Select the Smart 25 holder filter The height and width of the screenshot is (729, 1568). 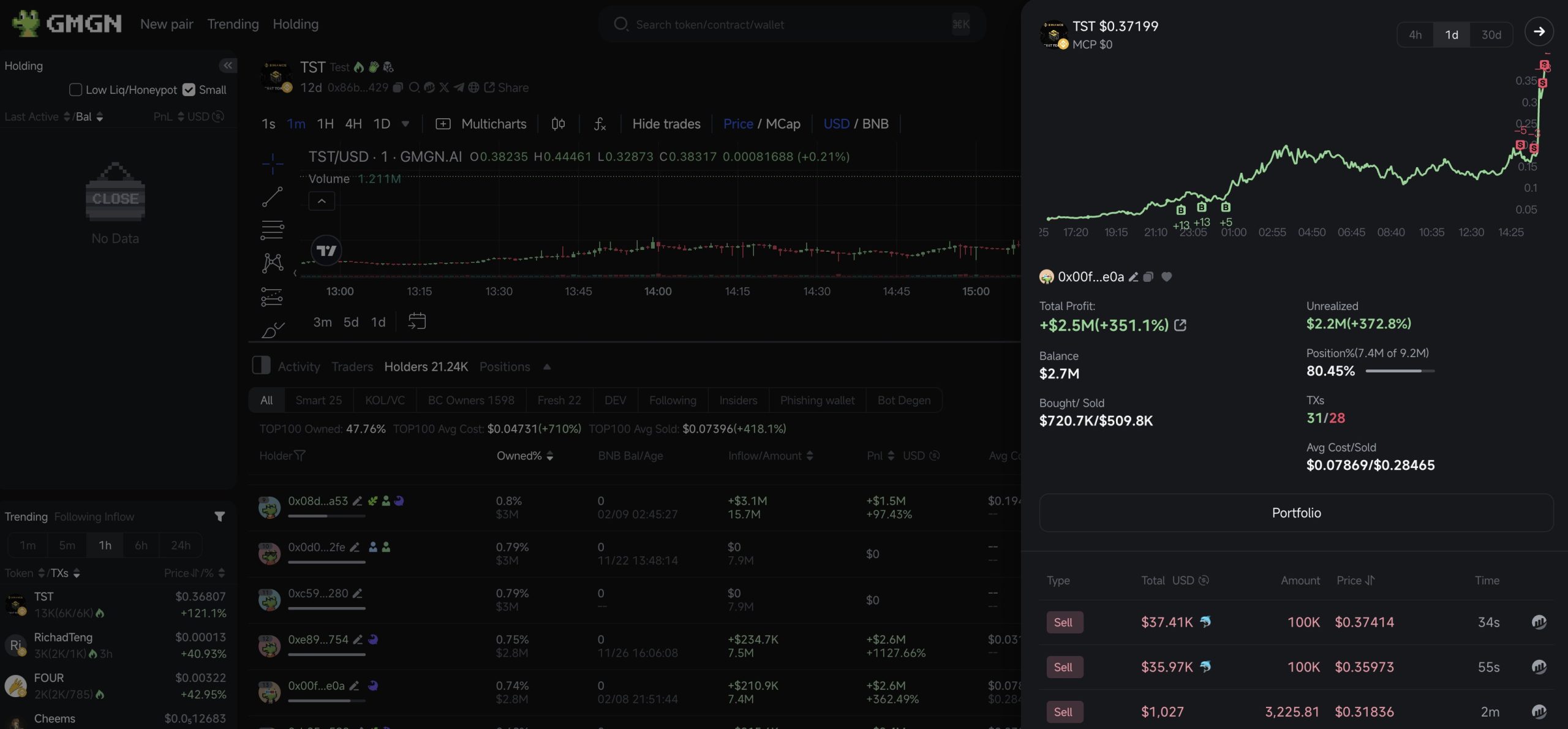[x=318, y=401]
